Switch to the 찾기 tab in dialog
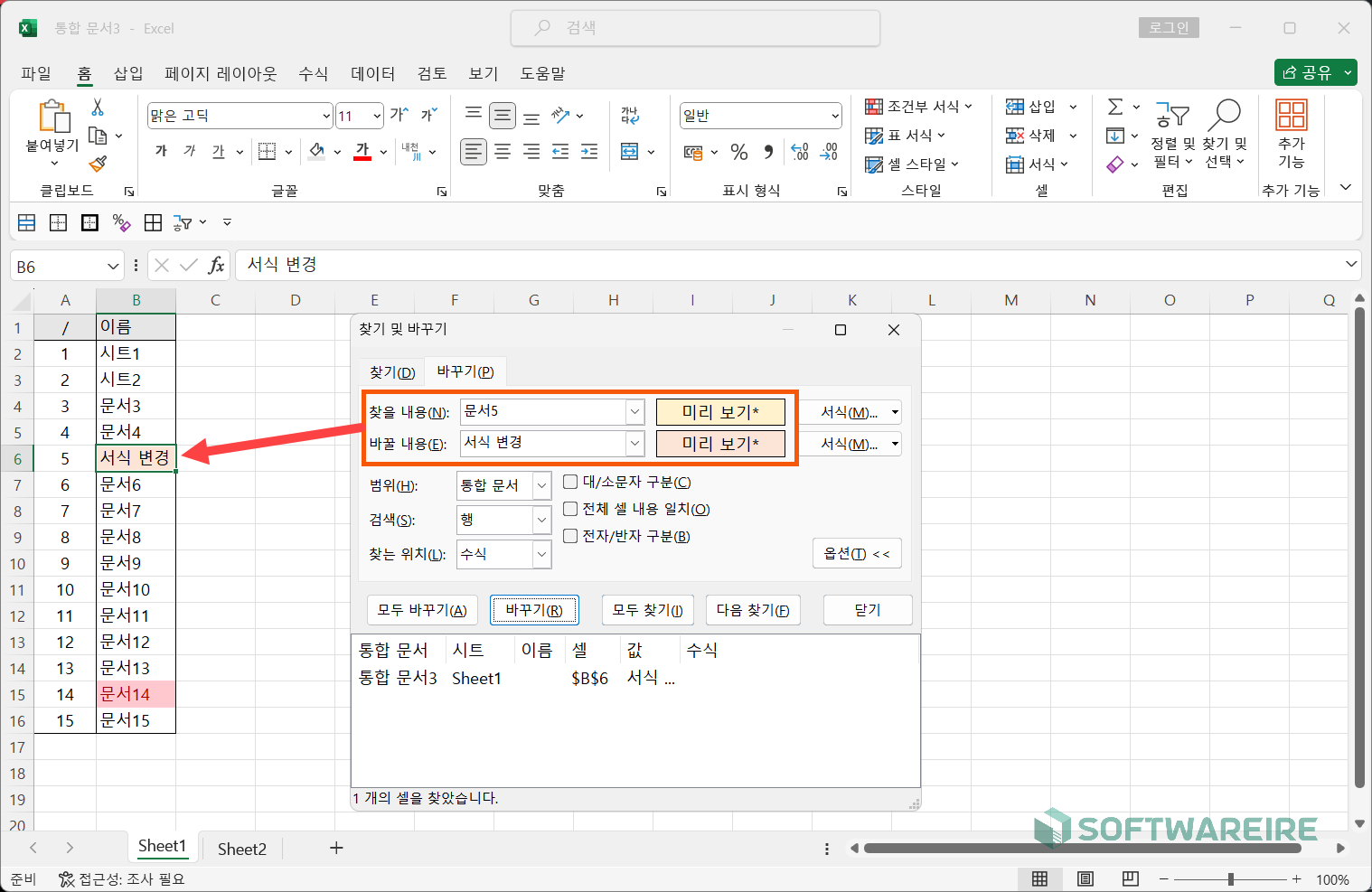The height and width of the screenshot is (892, 1372). coord(392,372)
